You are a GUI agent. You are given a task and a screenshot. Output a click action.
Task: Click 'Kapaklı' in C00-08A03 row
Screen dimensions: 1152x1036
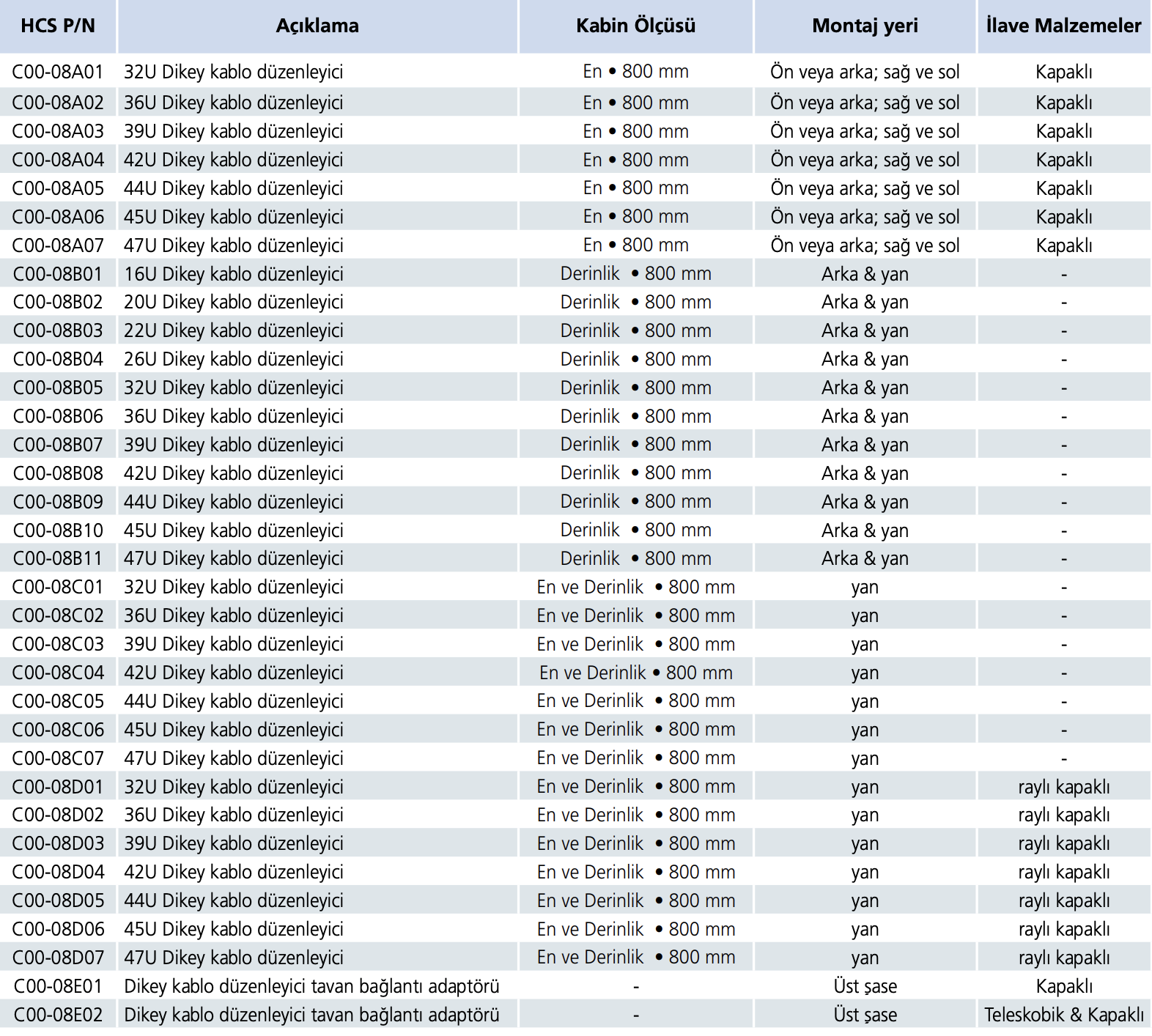pos(1064,132)
